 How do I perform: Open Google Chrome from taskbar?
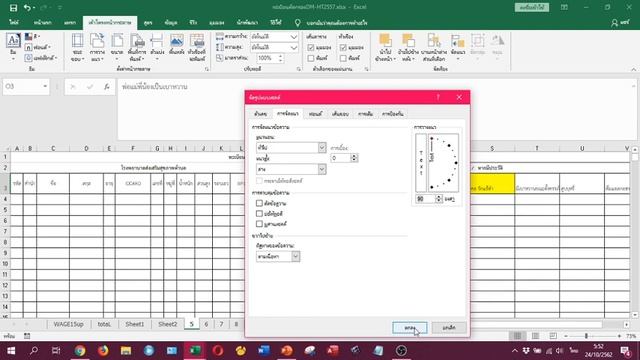(80, 351)
